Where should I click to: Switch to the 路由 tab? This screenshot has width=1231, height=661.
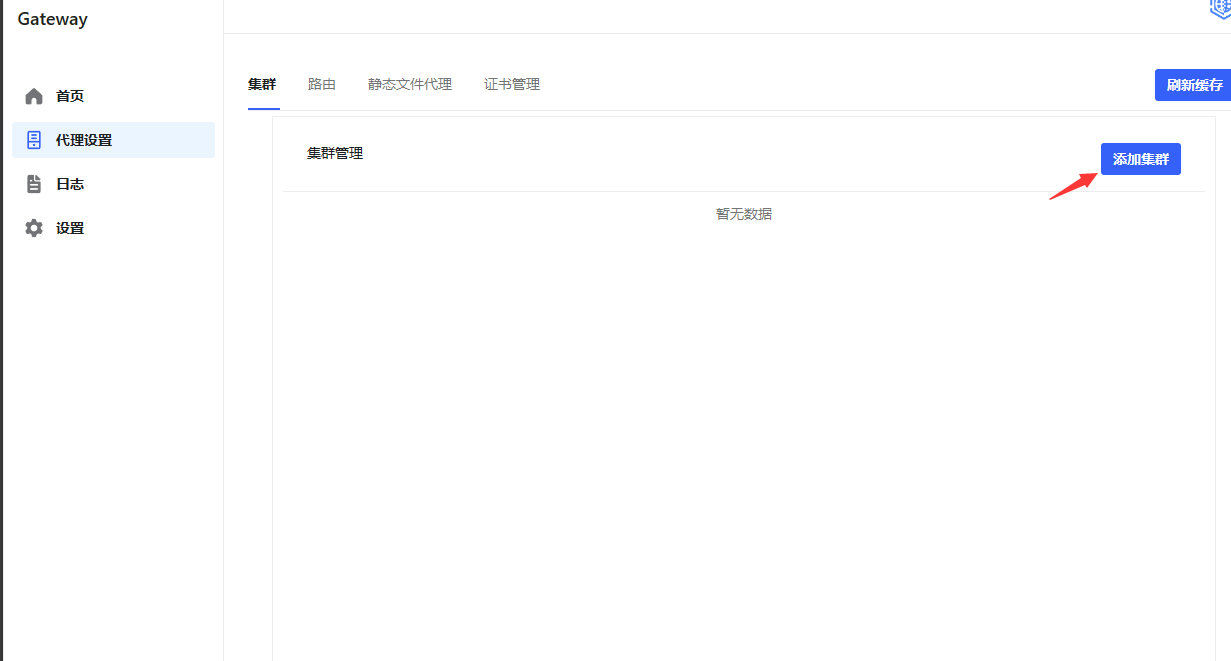(321, 84)
